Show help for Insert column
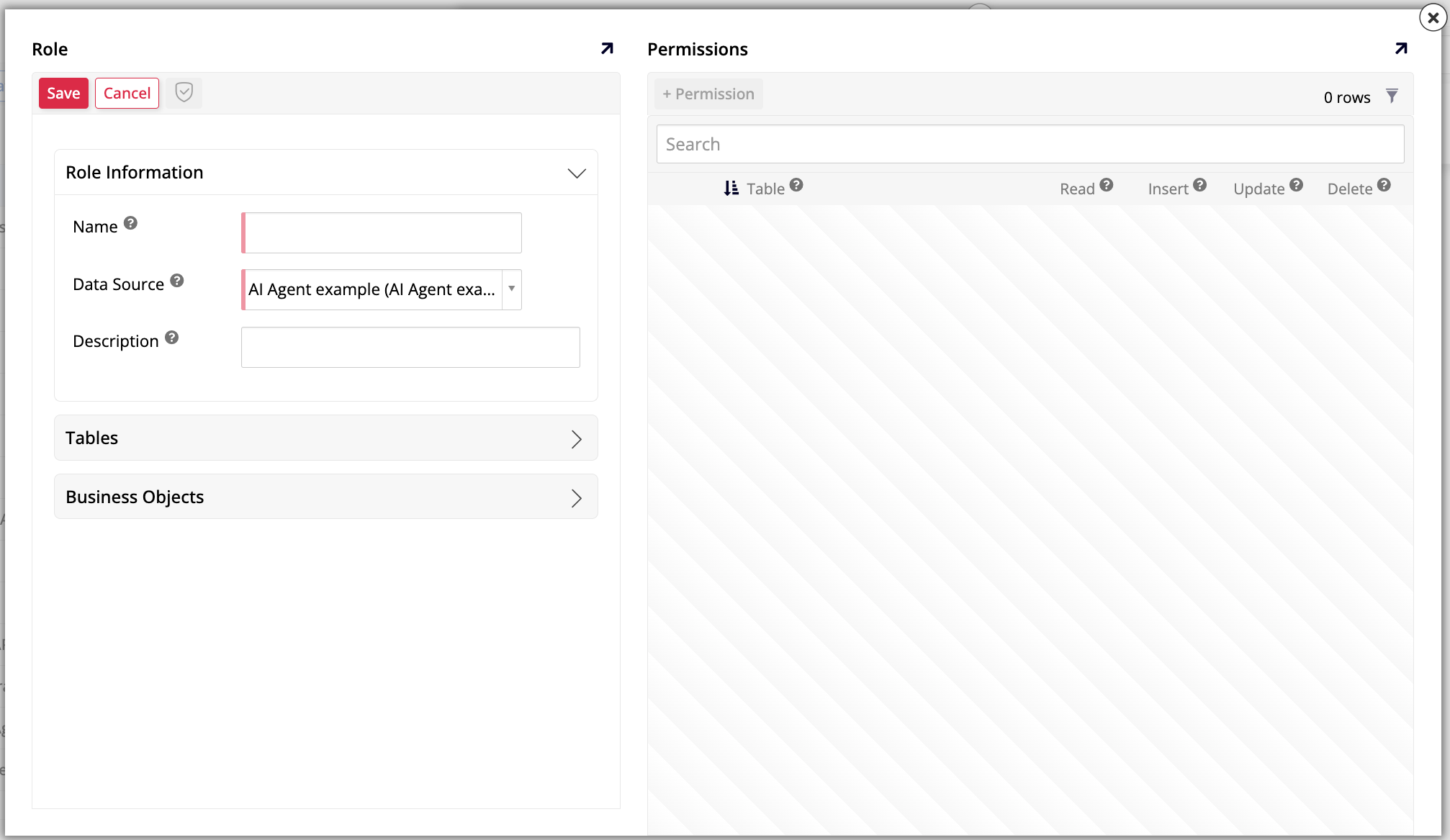The width and height of the screenshot is (1450, 840). [1199, 185]
